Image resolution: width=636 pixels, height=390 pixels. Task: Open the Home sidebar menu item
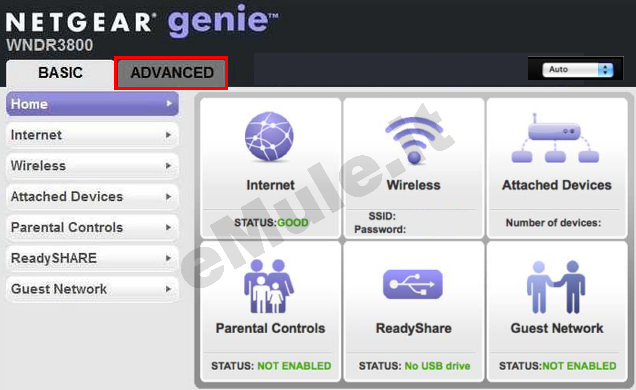(92, 104)
